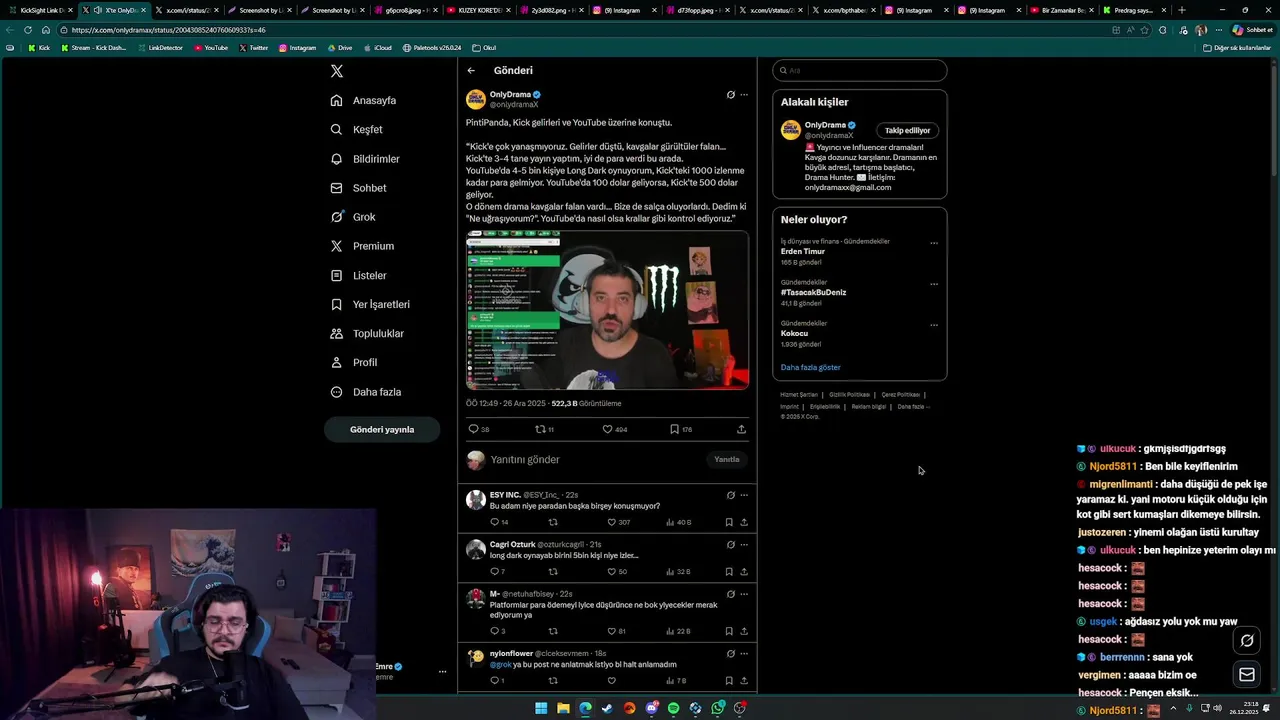Image resolution: width=1280 pixels, height=720 pixels.
Task: Go back with the Gönderi arrow
Action: (471, 71)
